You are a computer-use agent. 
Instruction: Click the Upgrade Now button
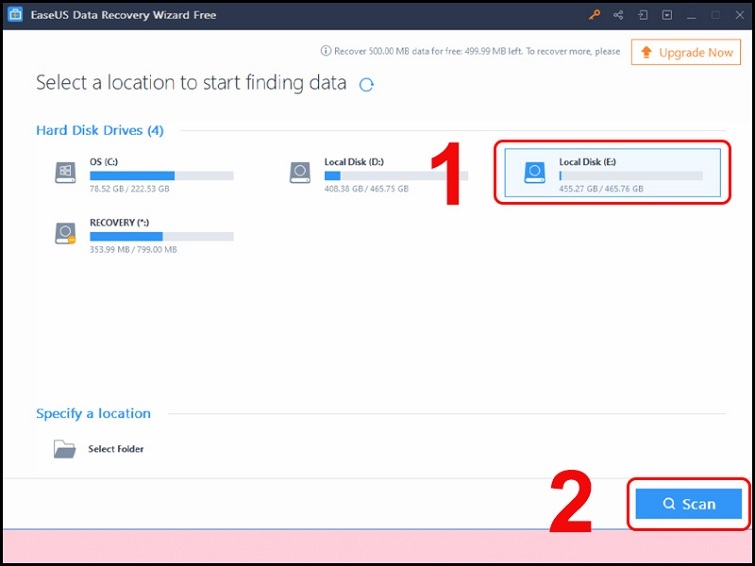(x=686, y=52)
